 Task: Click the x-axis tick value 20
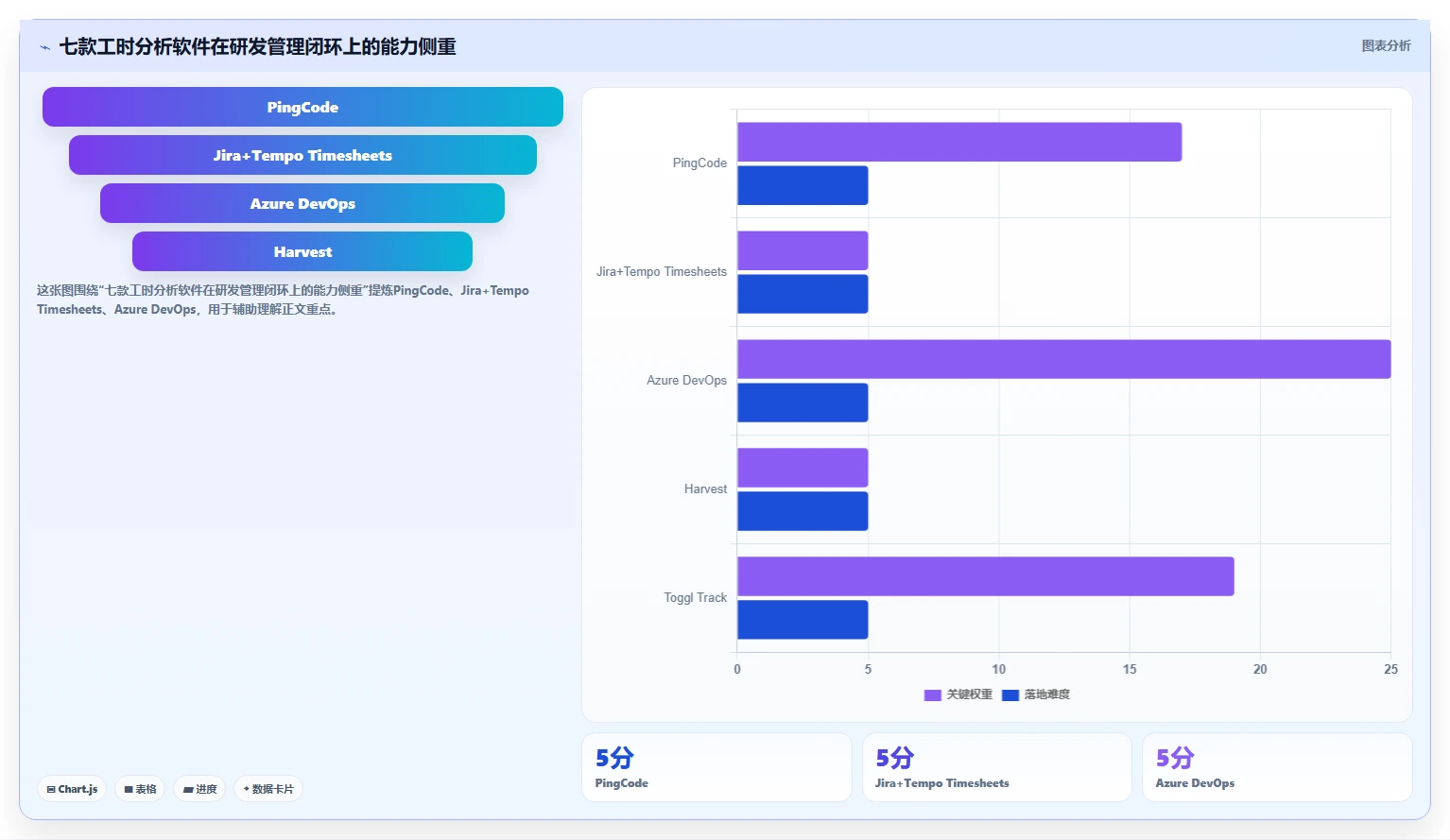tap(1260, 669)
